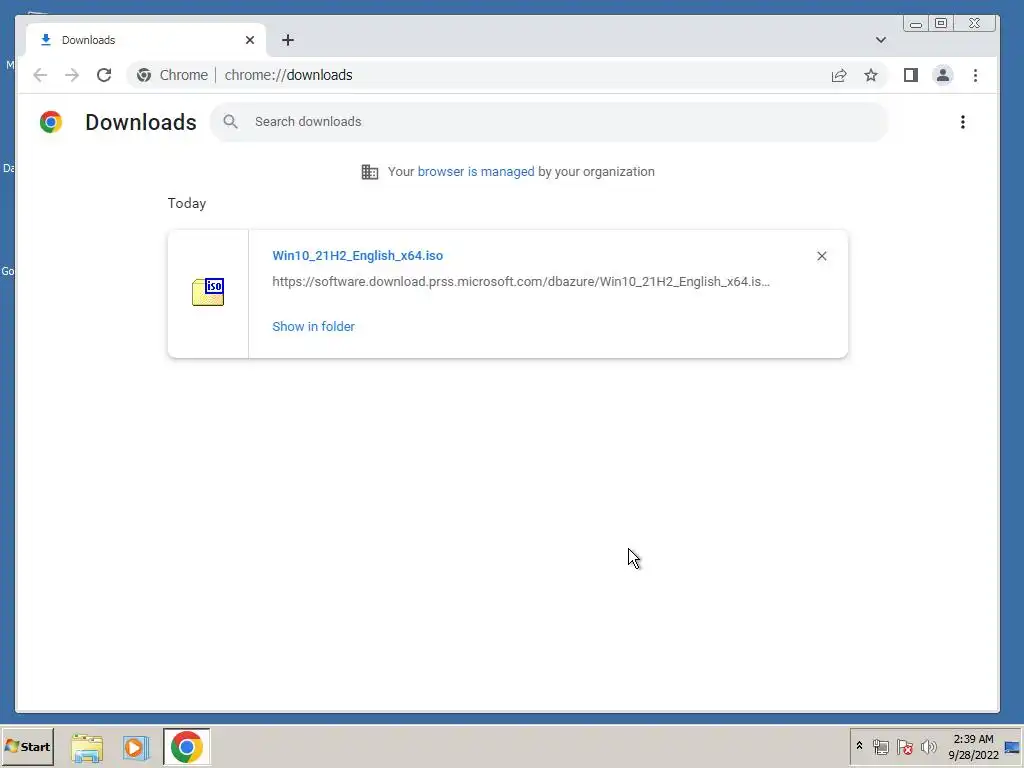Open the 'browser is managed' link
Image resolution: width=1024 pixels, height=768 pixels.
475,172
